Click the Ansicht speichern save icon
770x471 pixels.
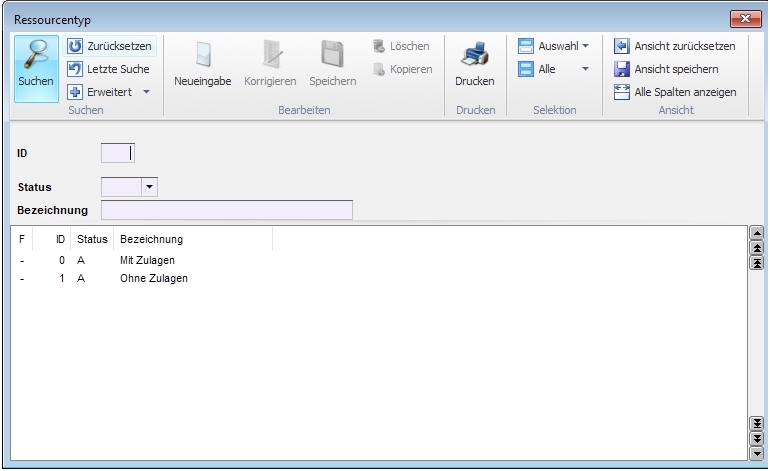622,69
